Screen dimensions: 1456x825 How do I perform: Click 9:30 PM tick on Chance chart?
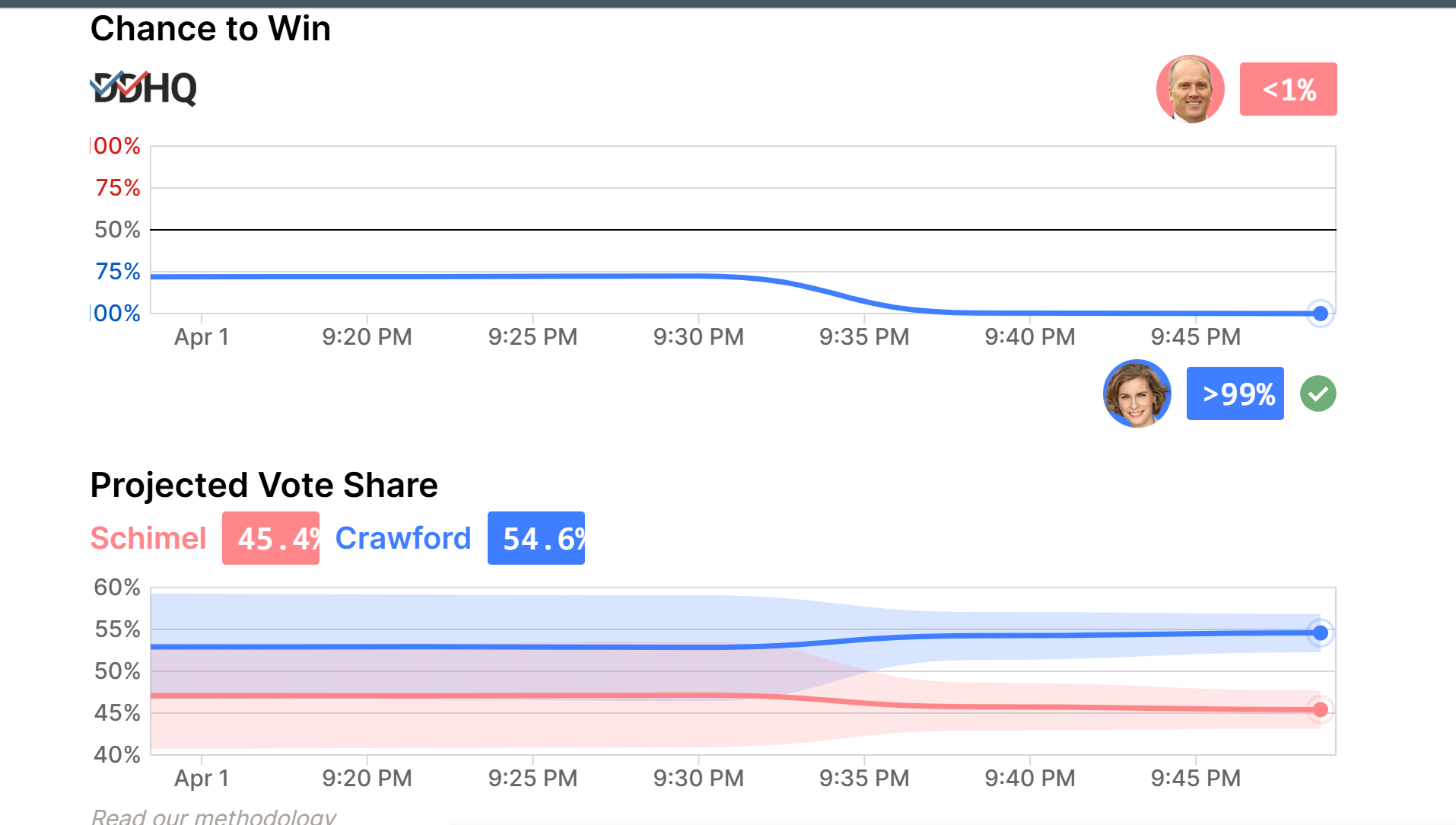(x=698, y=336)
